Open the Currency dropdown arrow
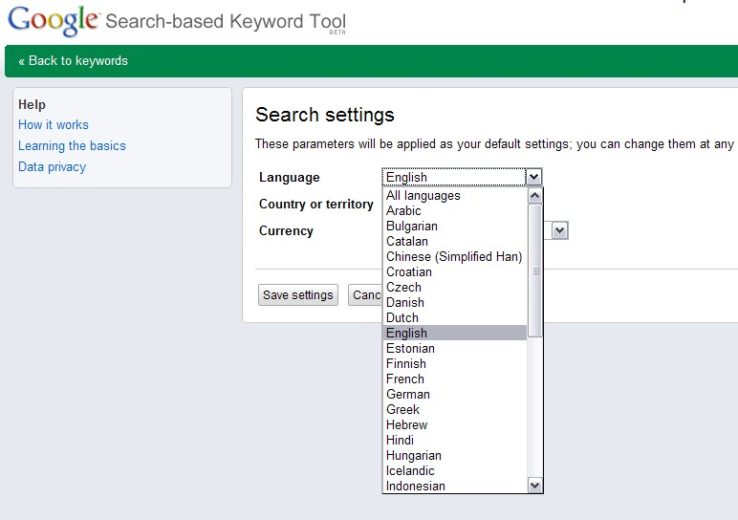 560,231
